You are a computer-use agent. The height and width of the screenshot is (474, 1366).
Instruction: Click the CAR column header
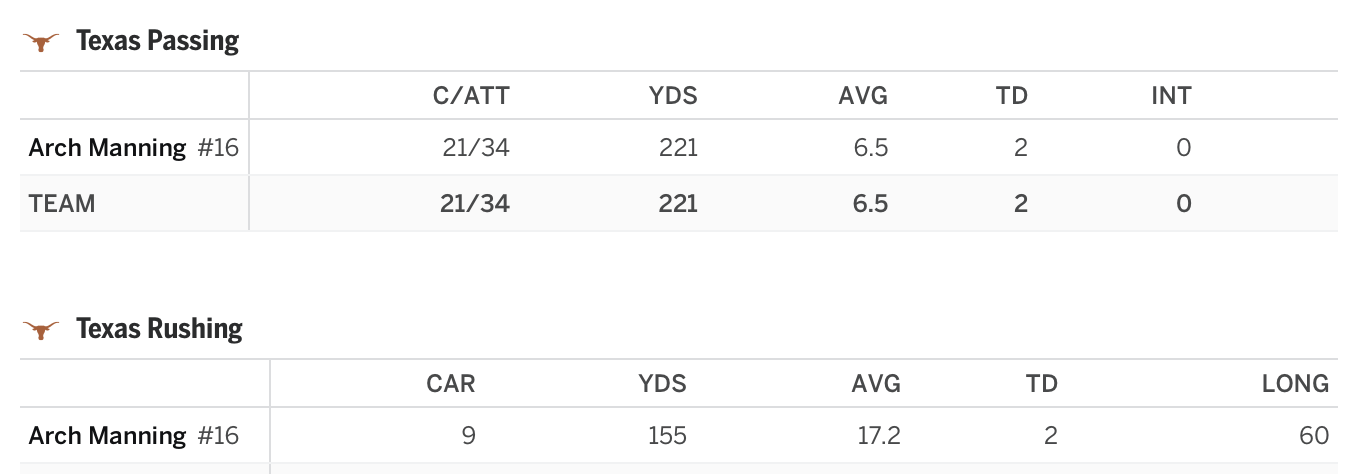pyautogui.click(x=451, y=383)
